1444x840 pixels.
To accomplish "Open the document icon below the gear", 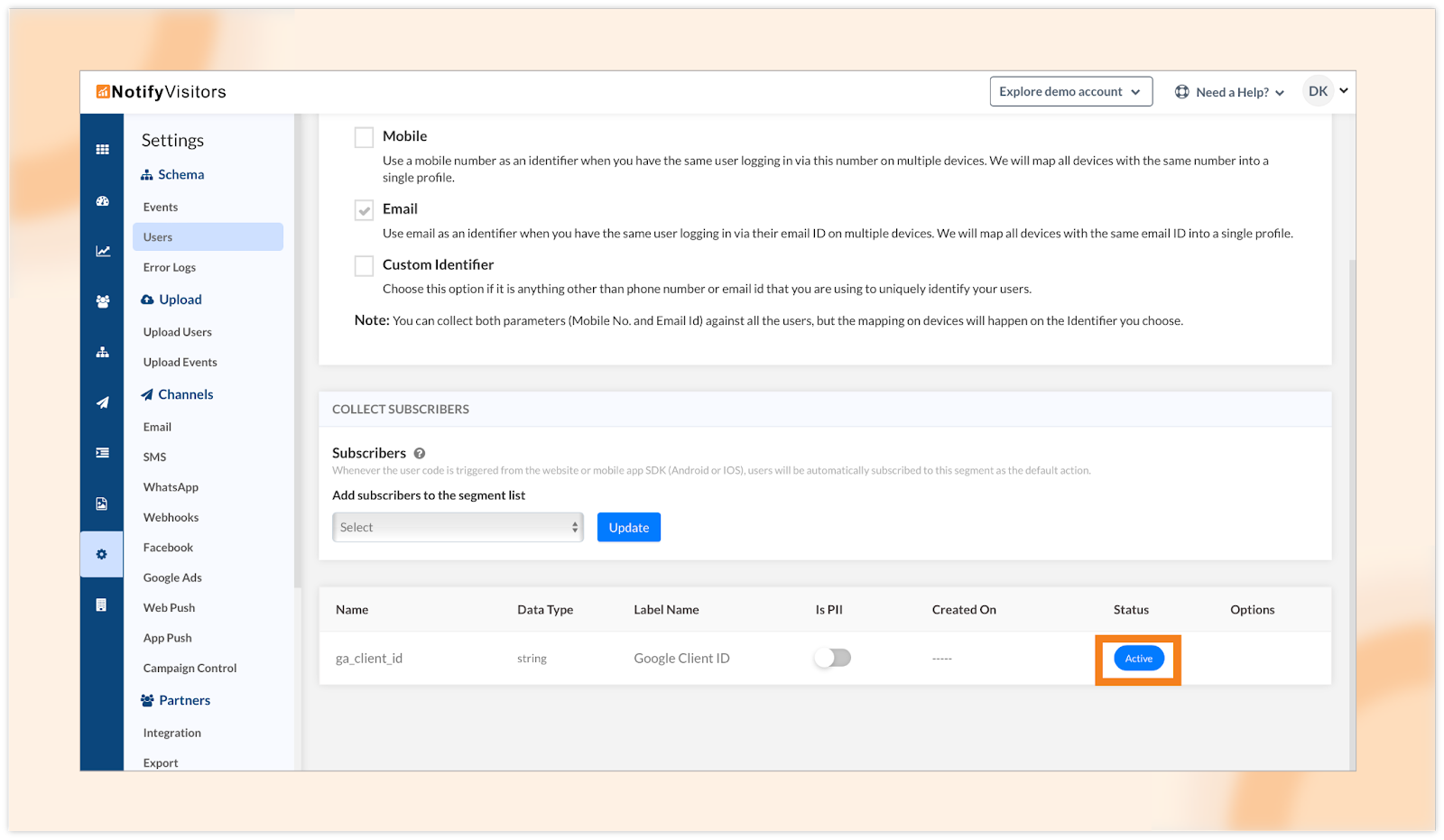I will (101, 605).
